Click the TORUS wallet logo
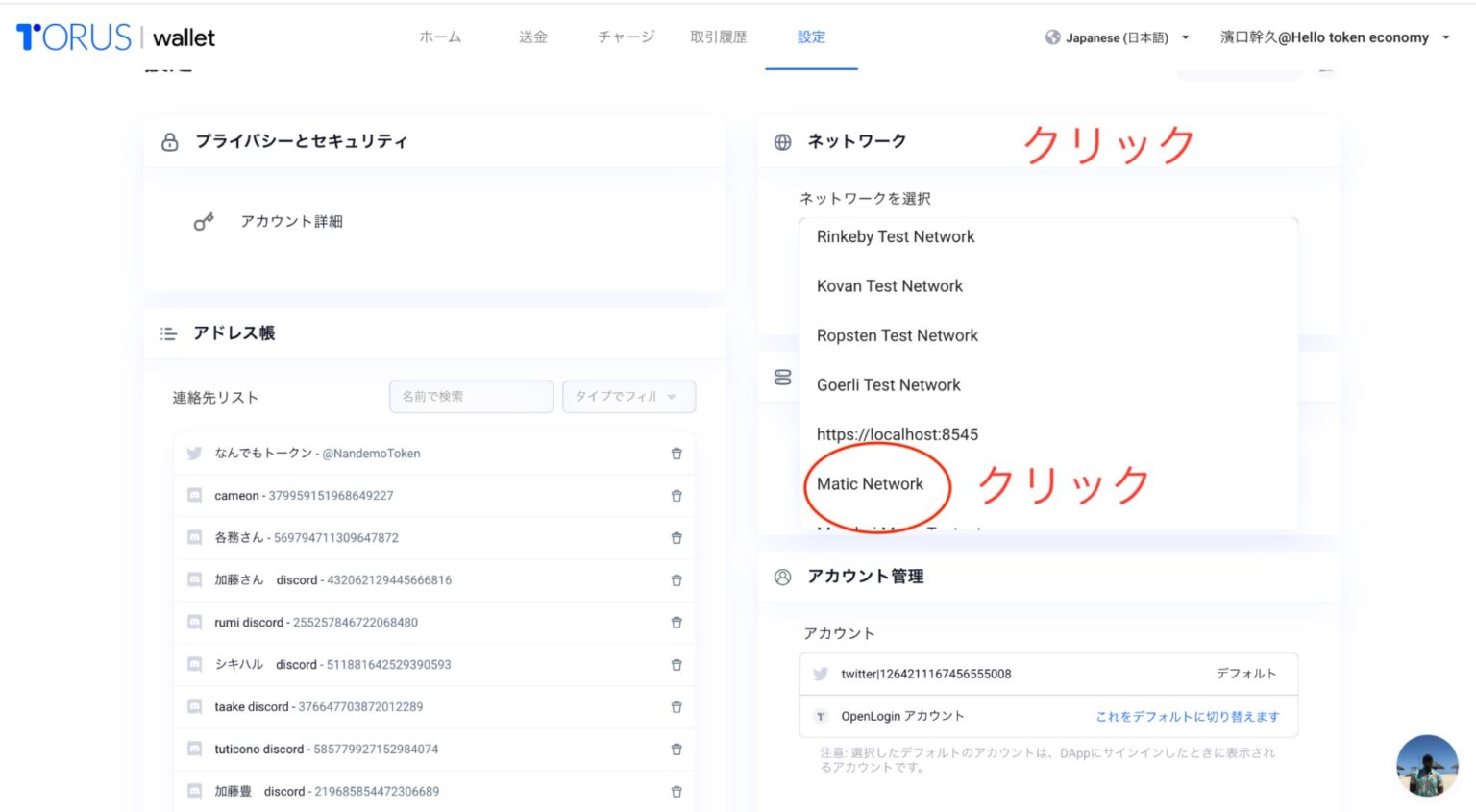Viewport: 1476px width, 812px height. click(111, 37)
